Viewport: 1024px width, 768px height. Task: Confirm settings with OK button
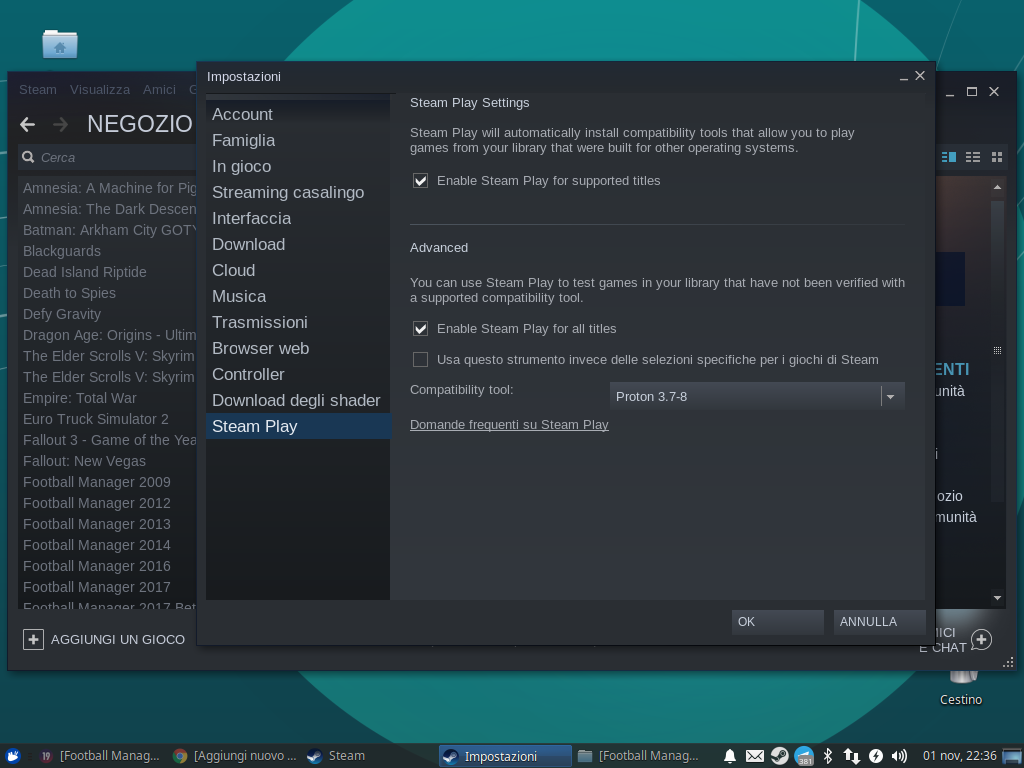pos(777,622)
